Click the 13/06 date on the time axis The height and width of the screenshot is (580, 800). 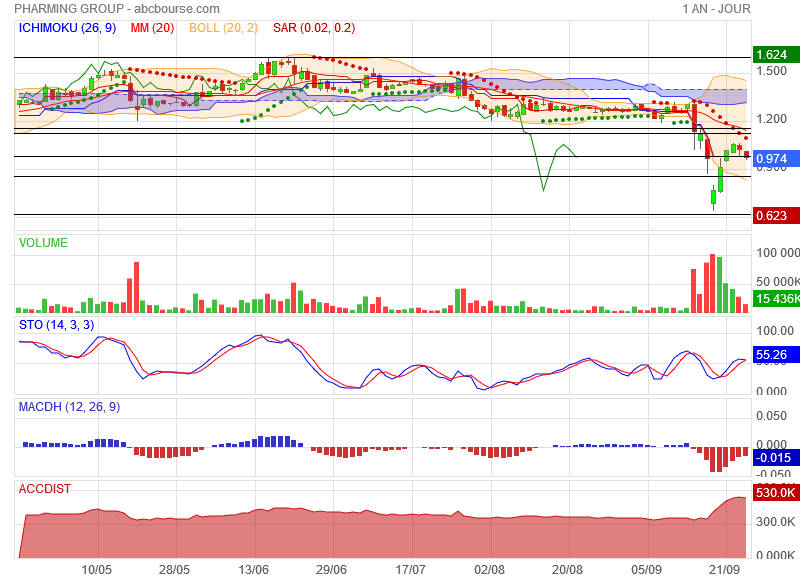253,569
